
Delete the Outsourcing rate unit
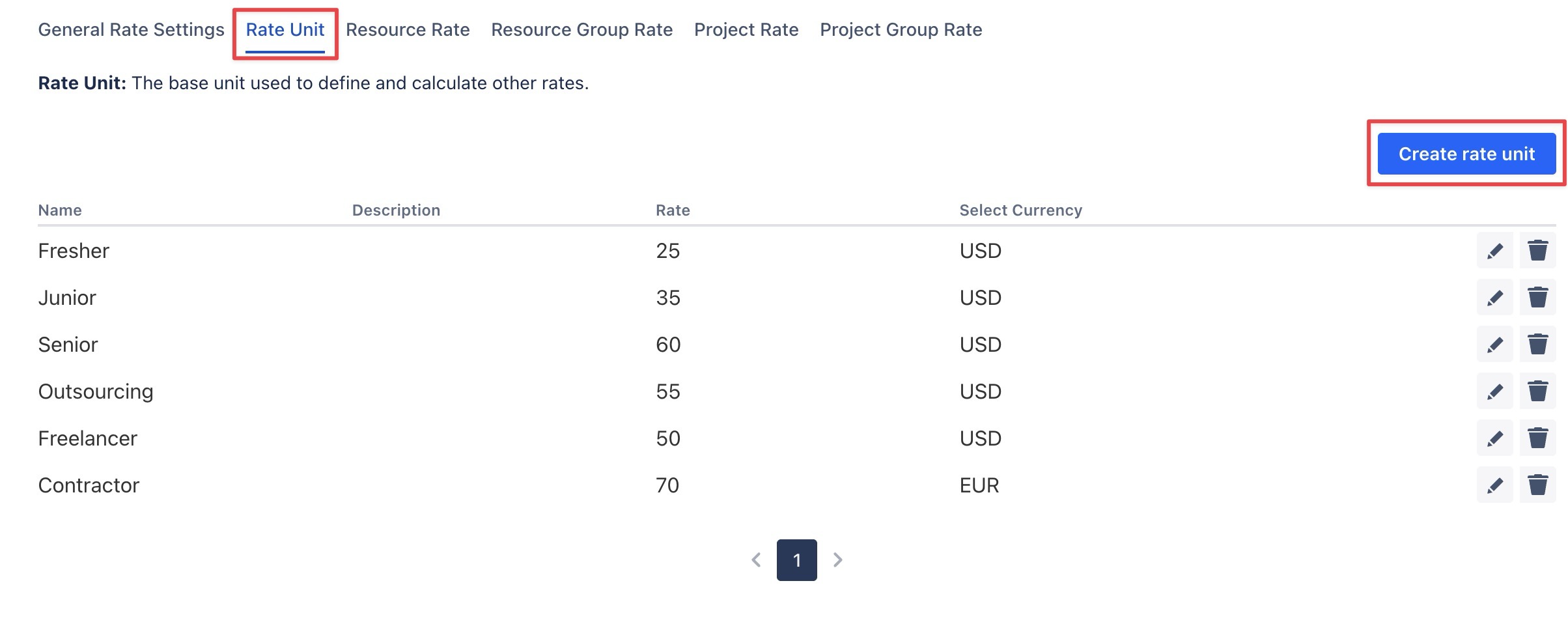click(1537, 391)
